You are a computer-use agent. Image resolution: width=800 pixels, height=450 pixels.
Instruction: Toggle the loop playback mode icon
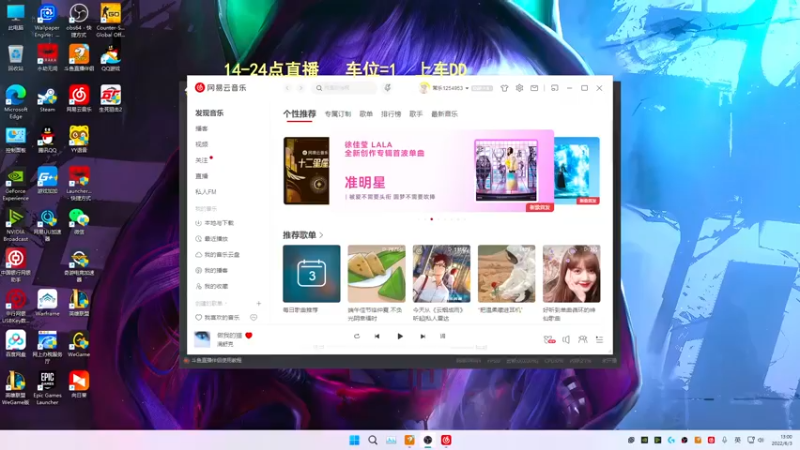[x=357, y=336]
